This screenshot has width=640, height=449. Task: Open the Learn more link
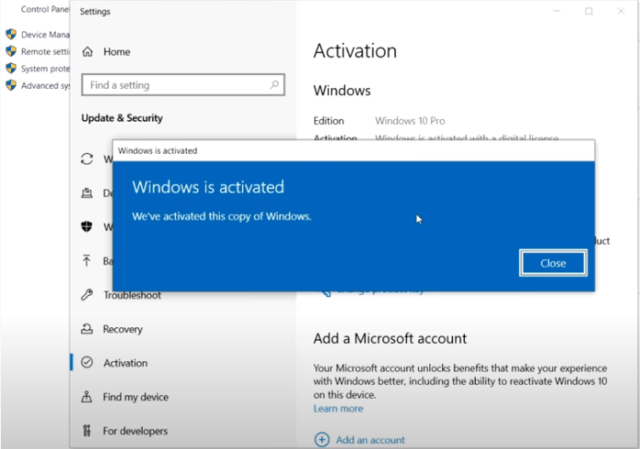[338, 409]
